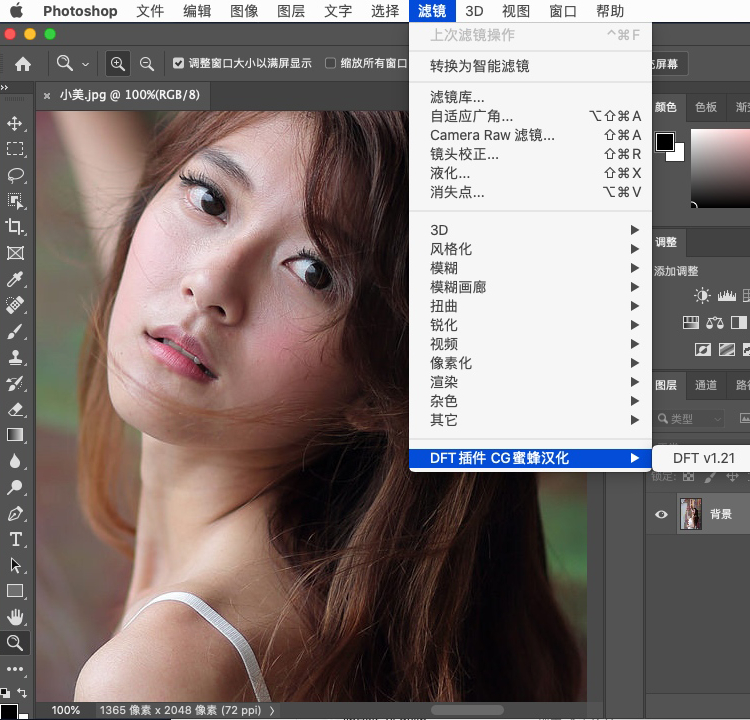Select the Rectangular Marquee tool
This screenshot has width=750, height=720.
(x=15, y=149)
